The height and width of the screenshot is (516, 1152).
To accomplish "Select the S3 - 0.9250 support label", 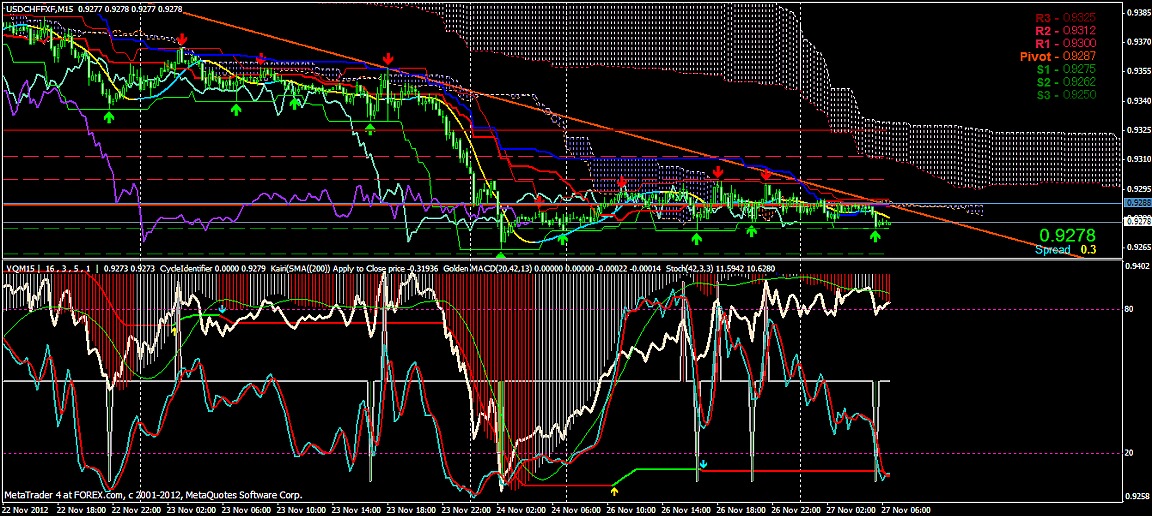I will click(x=1067, y=96).
